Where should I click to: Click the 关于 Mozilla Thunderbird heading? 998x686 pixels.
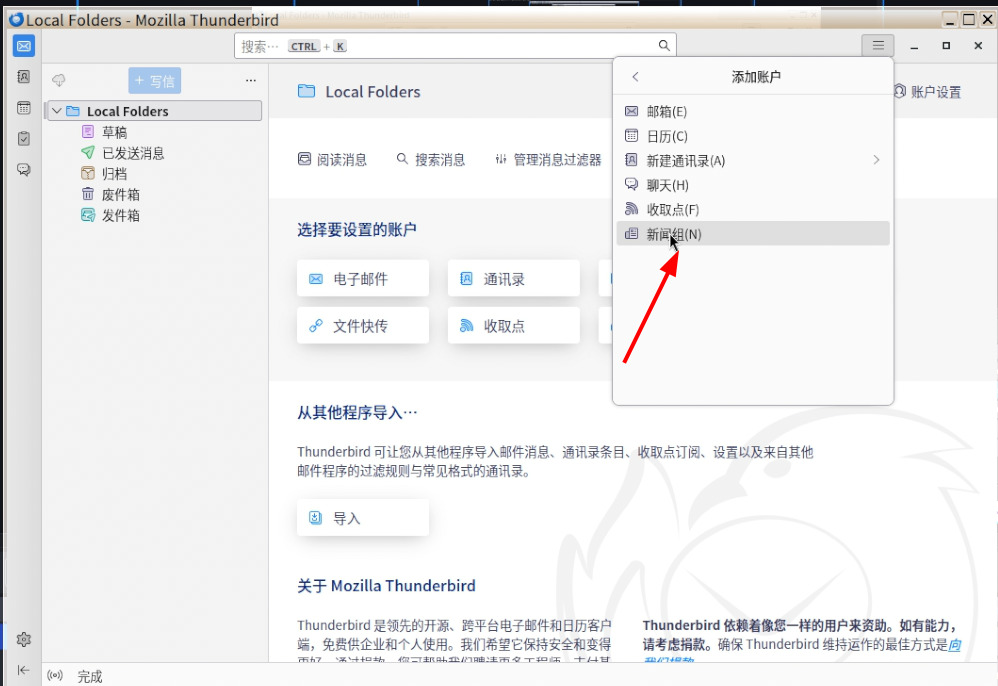(386, 585)
